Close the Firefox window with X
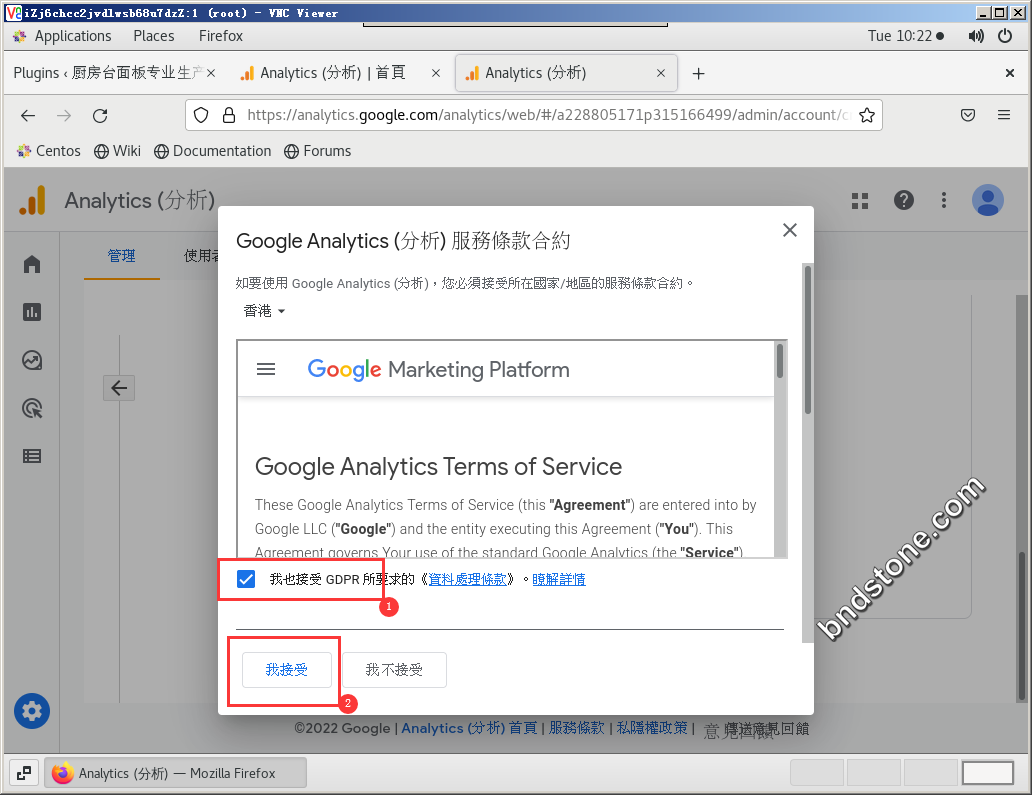This screenshot has width=1032, height=795. (1010, 73)
